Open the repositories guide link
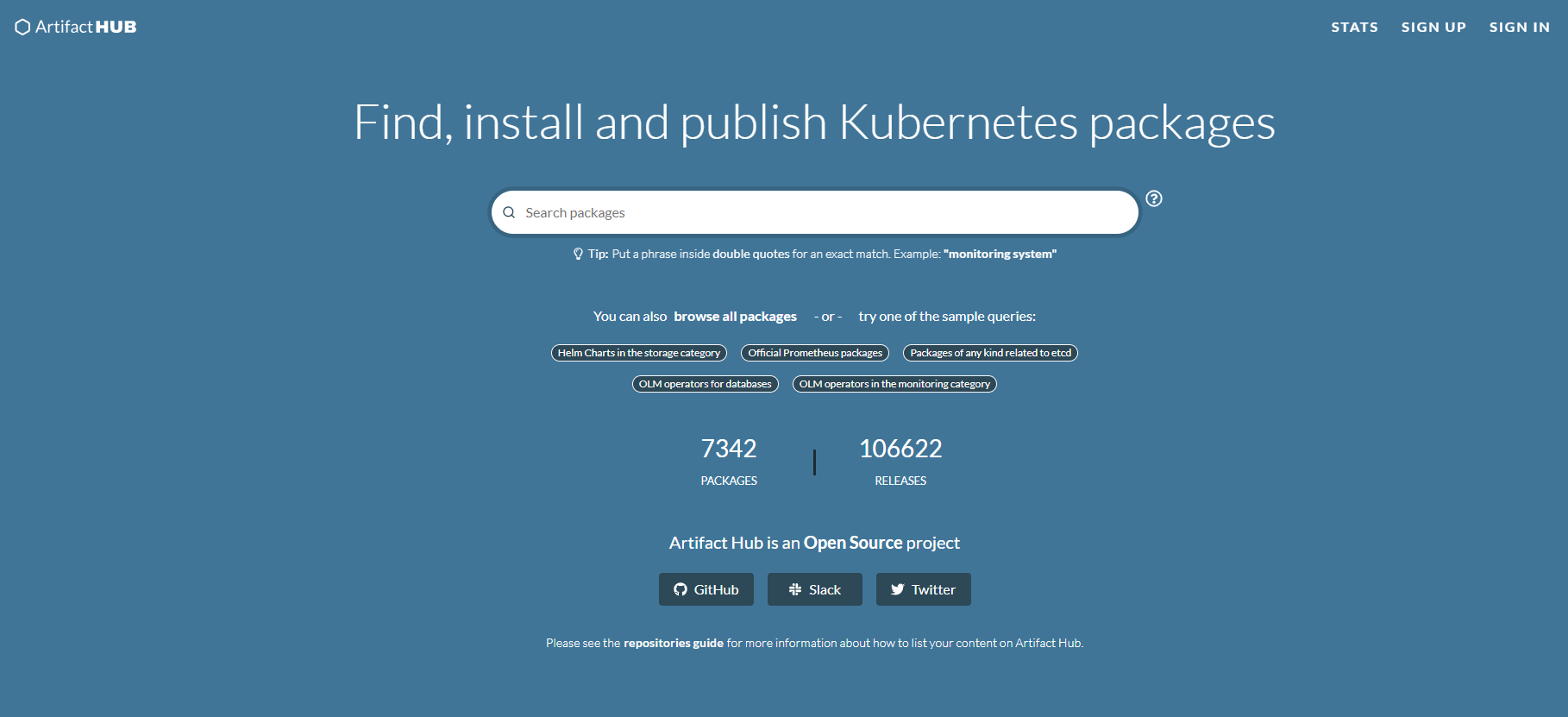 pos(673,643)
